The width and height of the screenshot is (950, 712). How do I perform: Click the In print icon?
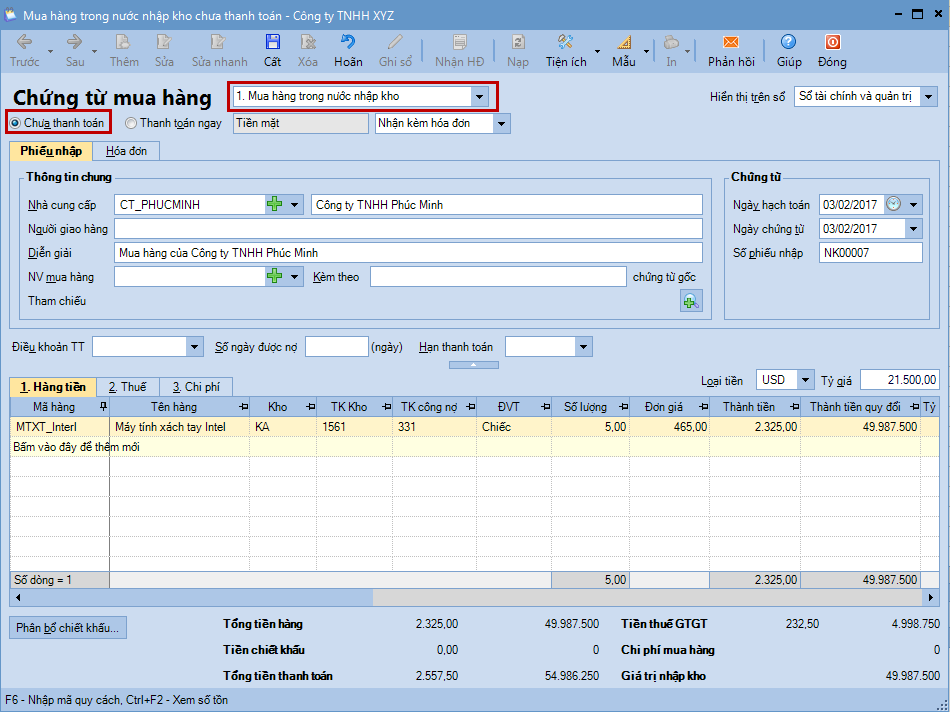coord(671,42)
